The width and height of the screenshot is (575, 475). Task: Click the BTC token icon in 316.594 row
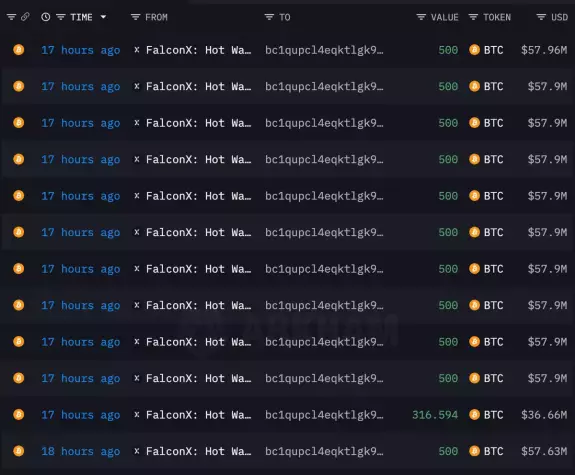[474, 414]
